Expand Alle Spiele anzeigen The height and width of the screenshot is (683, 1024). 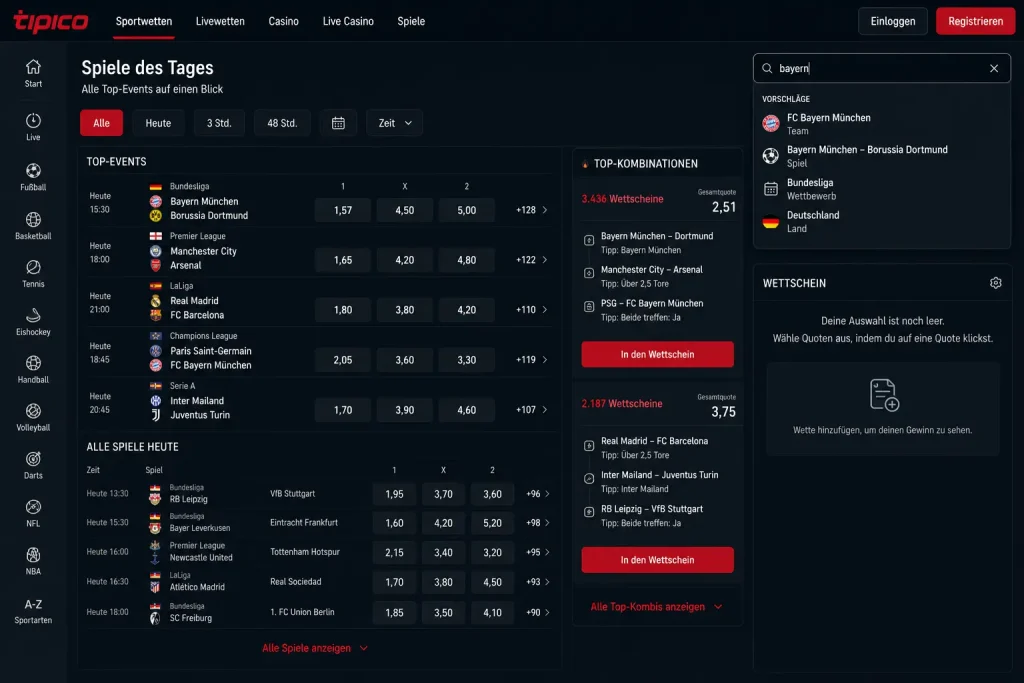pos(315,648)
